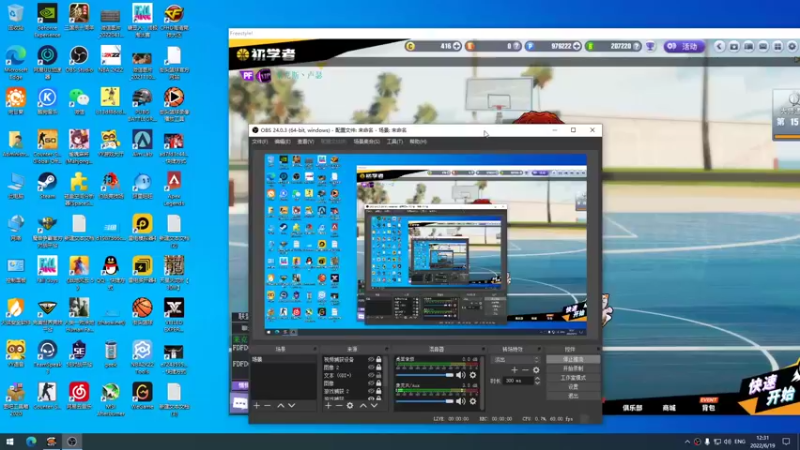Viewport: 800px width, 450px height.
Task: Toggle the lock on 图像 2 source
Action: 379,367
